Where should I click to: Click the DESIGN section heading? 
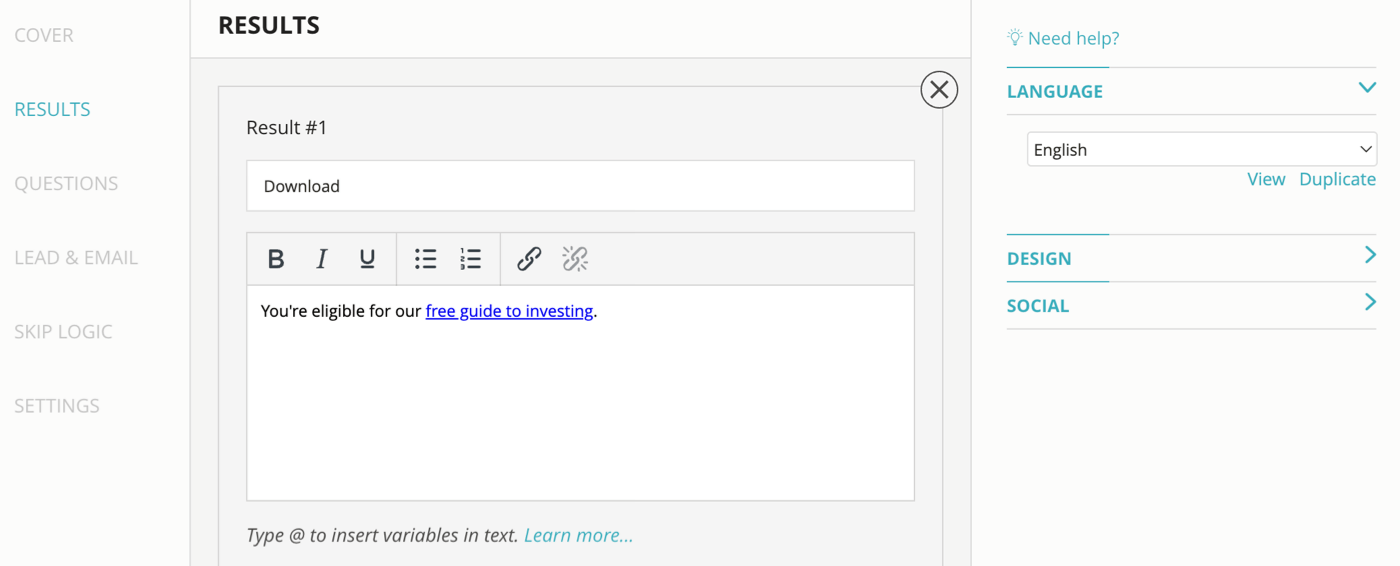click(x=1039, y=258)
